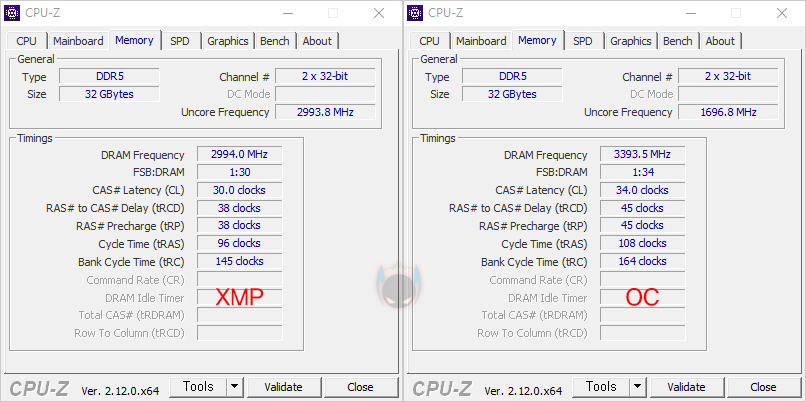The image size is (806, 402).
Task: Click bottom Close button in left CPU-Z window
Action: point(360,387)
